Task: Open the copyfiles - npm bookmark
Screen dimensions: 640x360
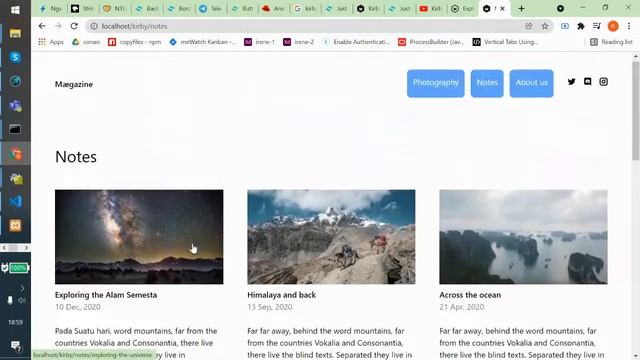Action: (x=135, y=42)
